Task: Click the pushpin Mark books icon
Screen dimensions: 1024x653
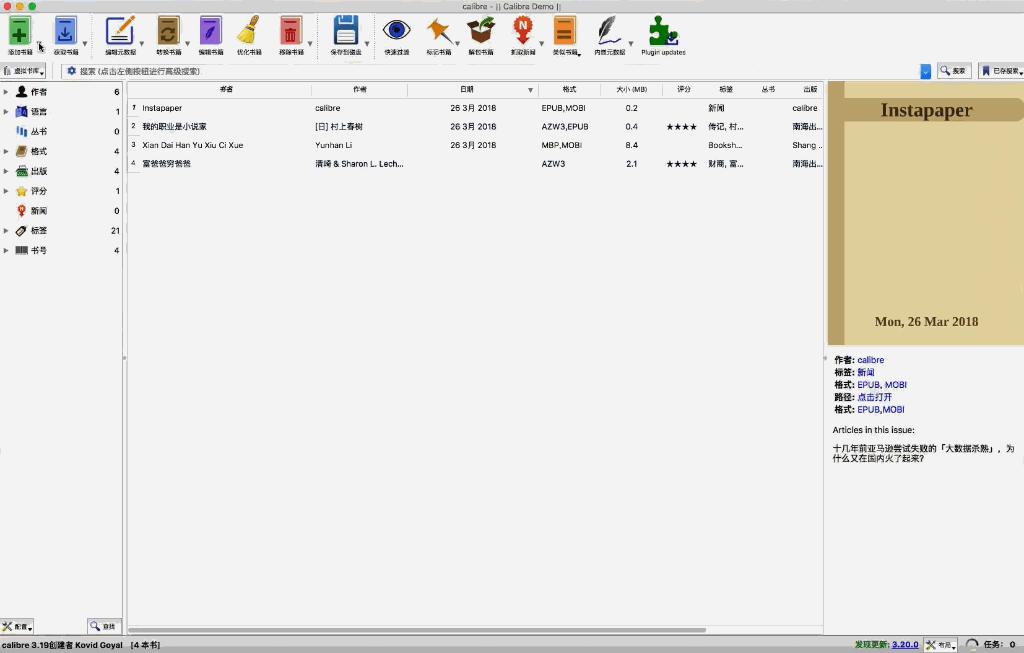Action: pos(439,31)
